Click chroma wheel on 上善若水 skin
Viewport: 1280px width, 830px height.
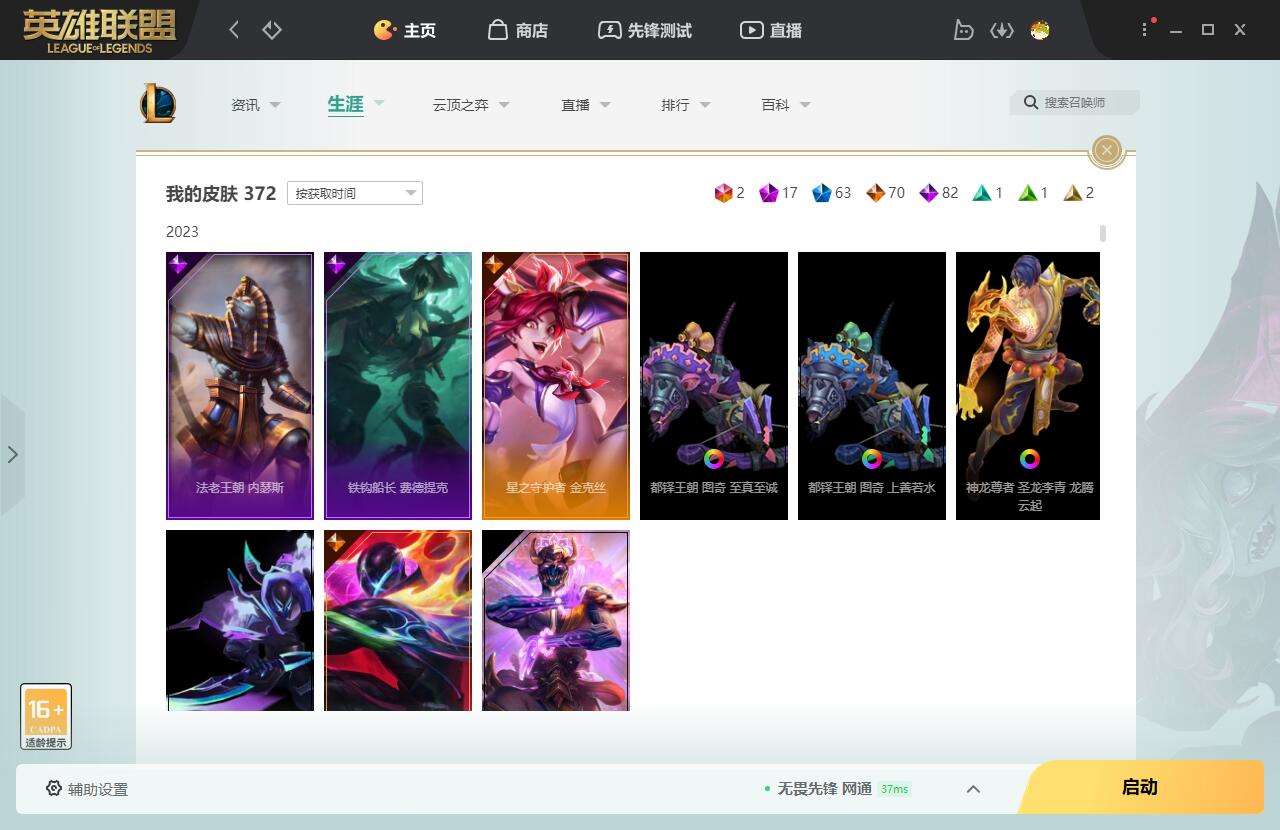(x=872, y=459)
